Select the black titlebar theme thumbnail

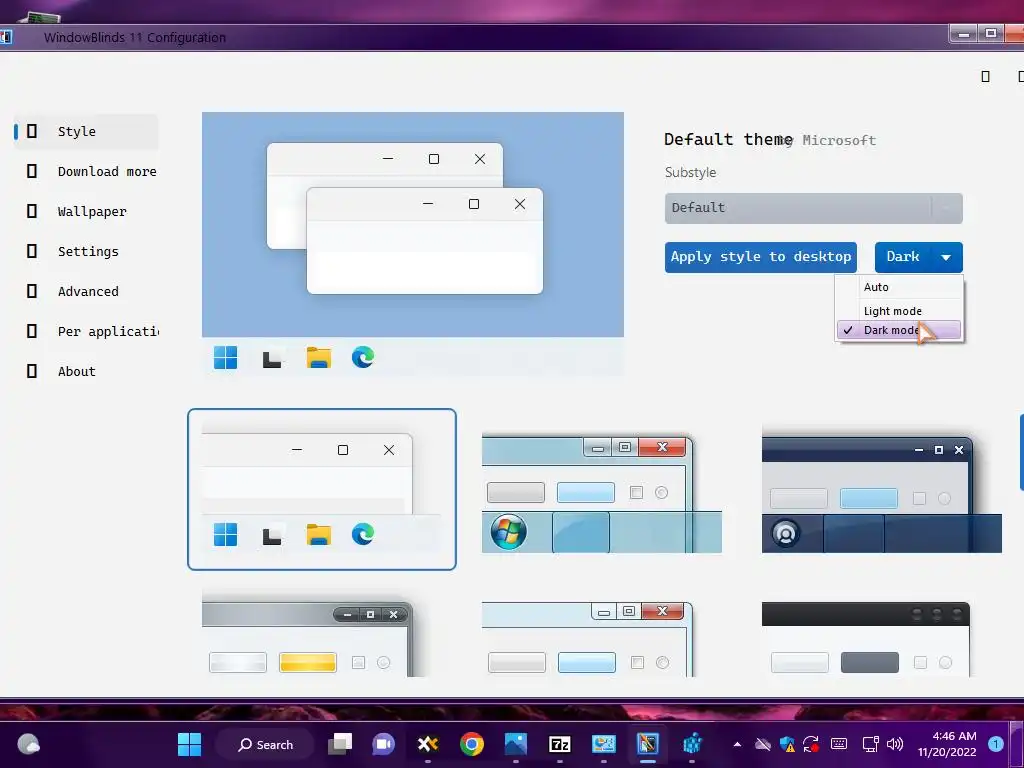[866, 639]
